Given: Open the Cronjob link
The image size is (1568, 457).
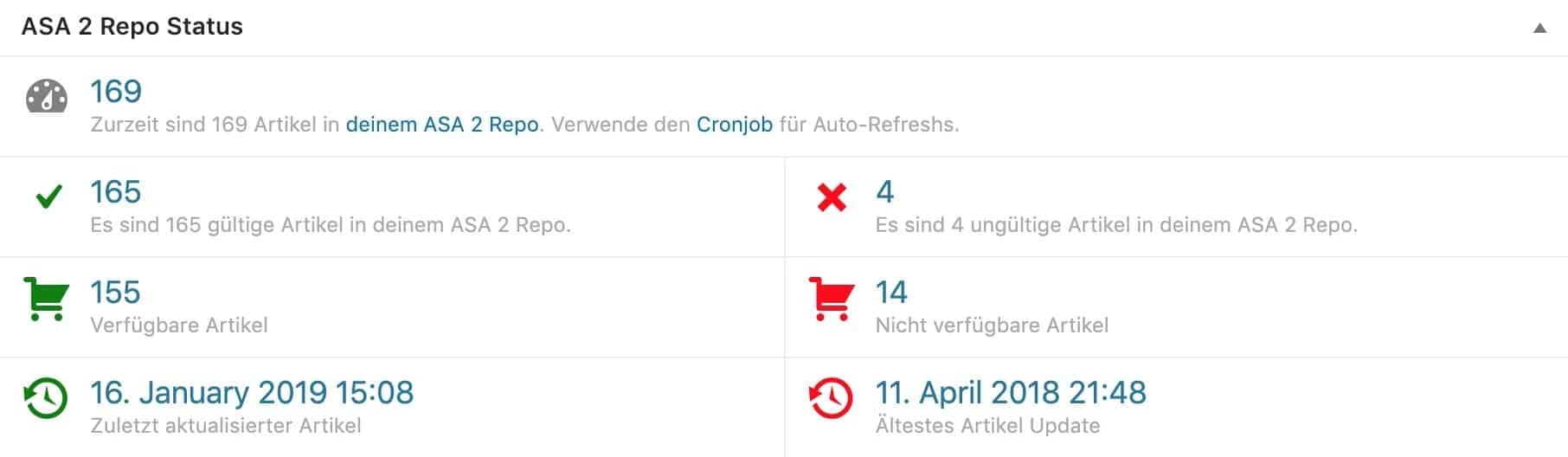Looking at the screenshot, I should [734, 125].
